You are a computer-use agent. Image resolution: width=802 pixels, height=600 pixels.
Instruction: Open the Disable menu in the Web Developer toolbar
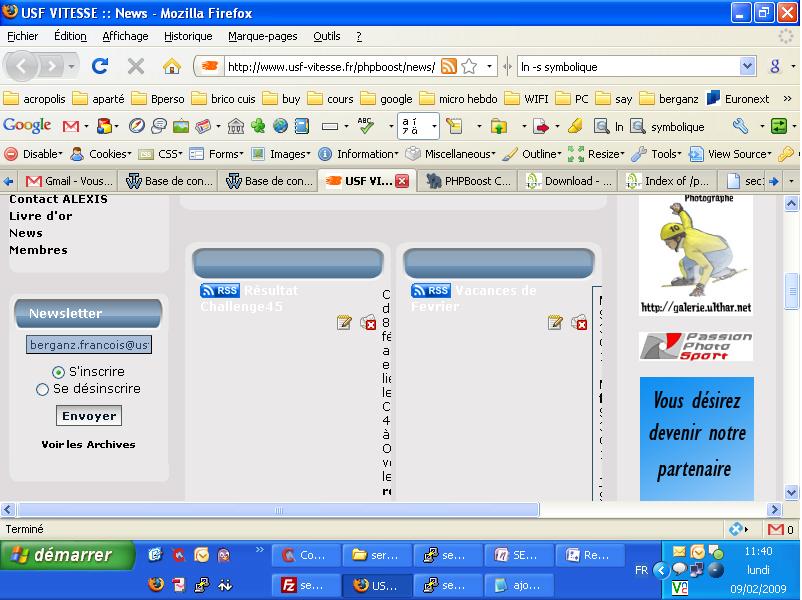click(x=34, y=154)
